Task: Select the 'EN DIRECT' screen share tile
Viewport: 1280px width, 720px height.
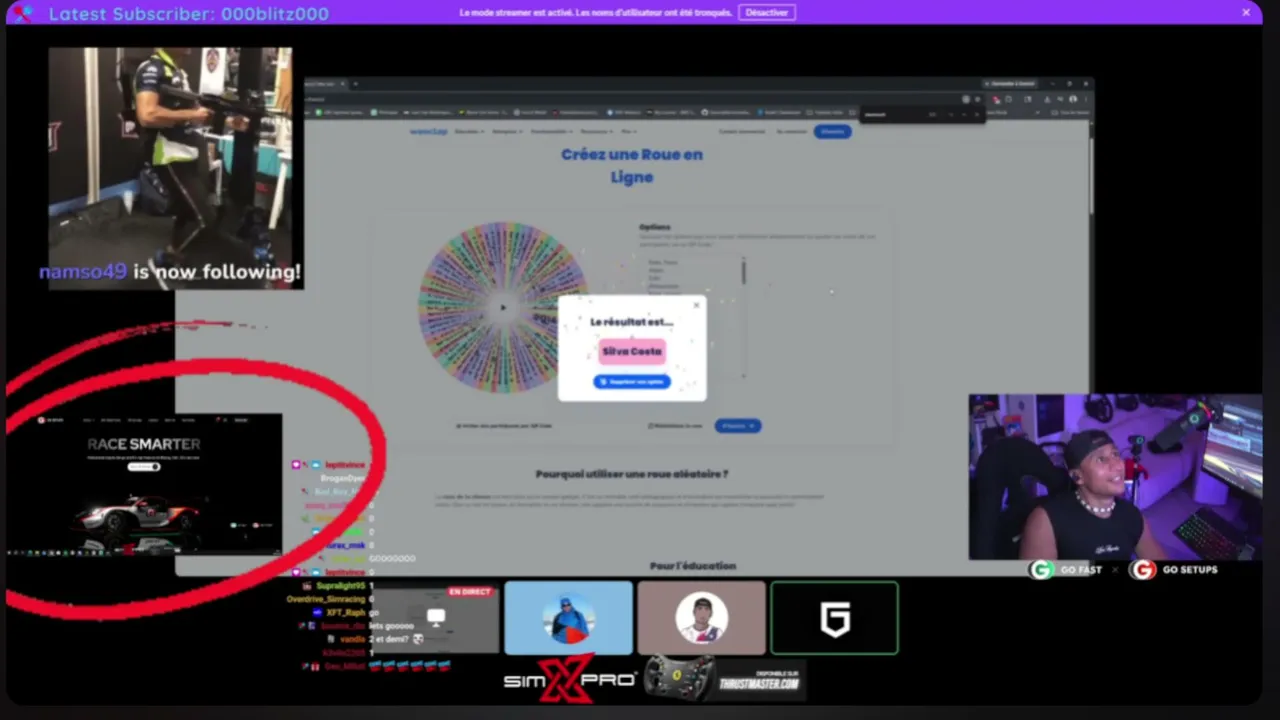Action: coord(435,618)
